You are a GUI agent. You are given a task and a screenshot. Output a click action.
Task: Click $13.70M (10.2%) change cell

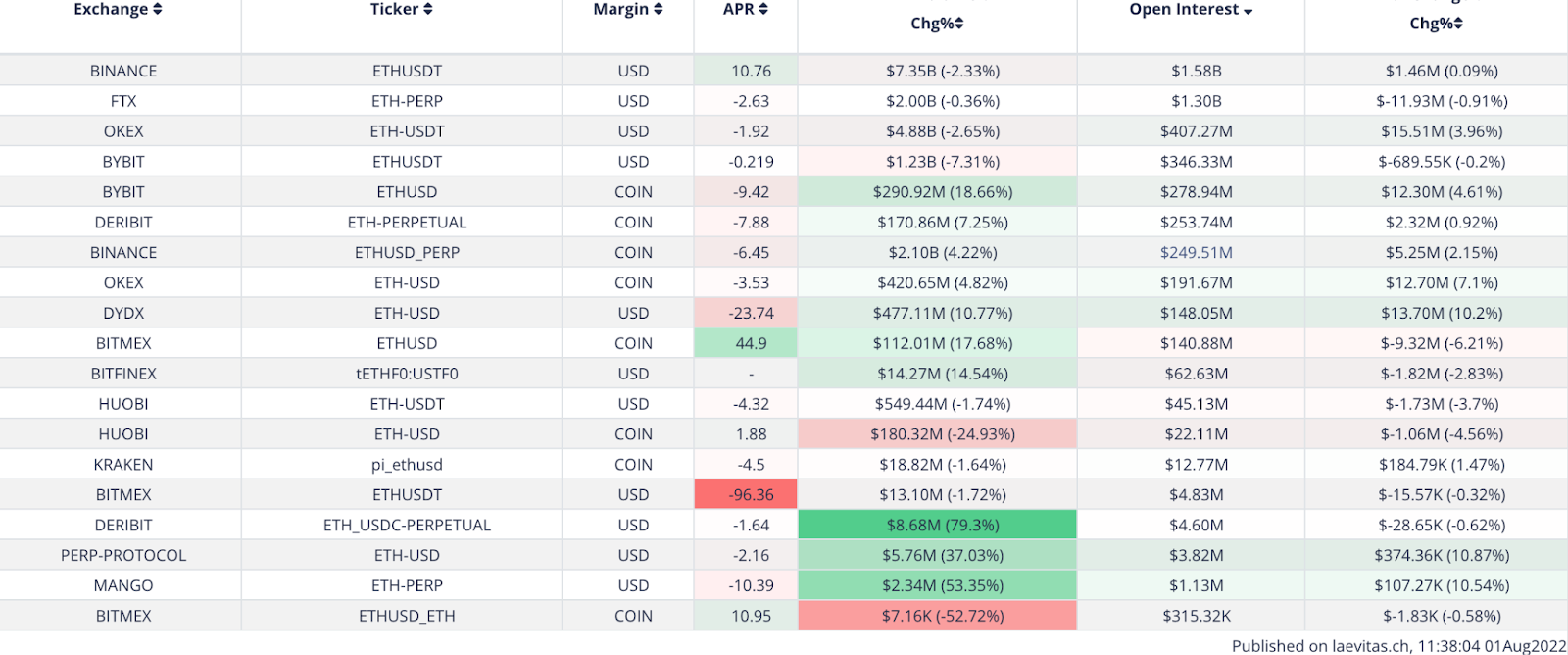(1437, 314)
